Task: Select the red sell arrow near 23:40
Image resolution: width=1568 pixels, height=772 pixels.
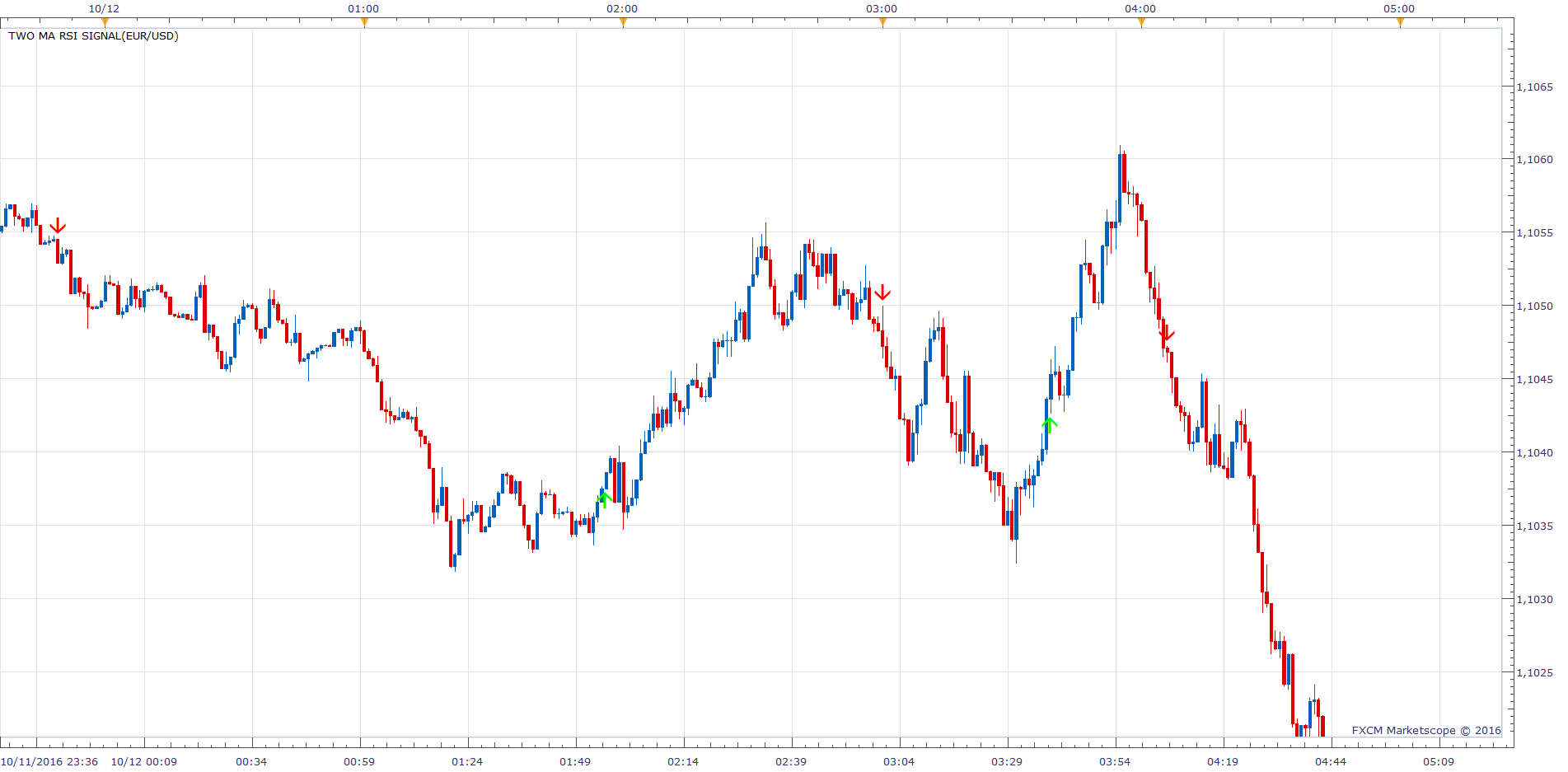Action: (x=58, y=226)
